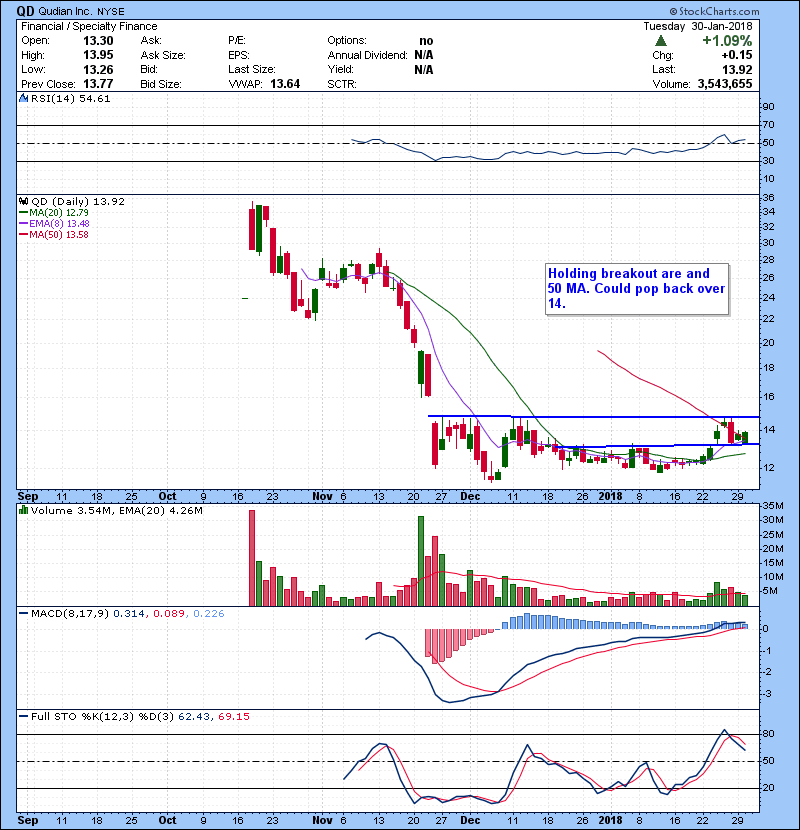Click the price axis label 36
The height and width of the screenshot is (830, 800).
point(768,197)
